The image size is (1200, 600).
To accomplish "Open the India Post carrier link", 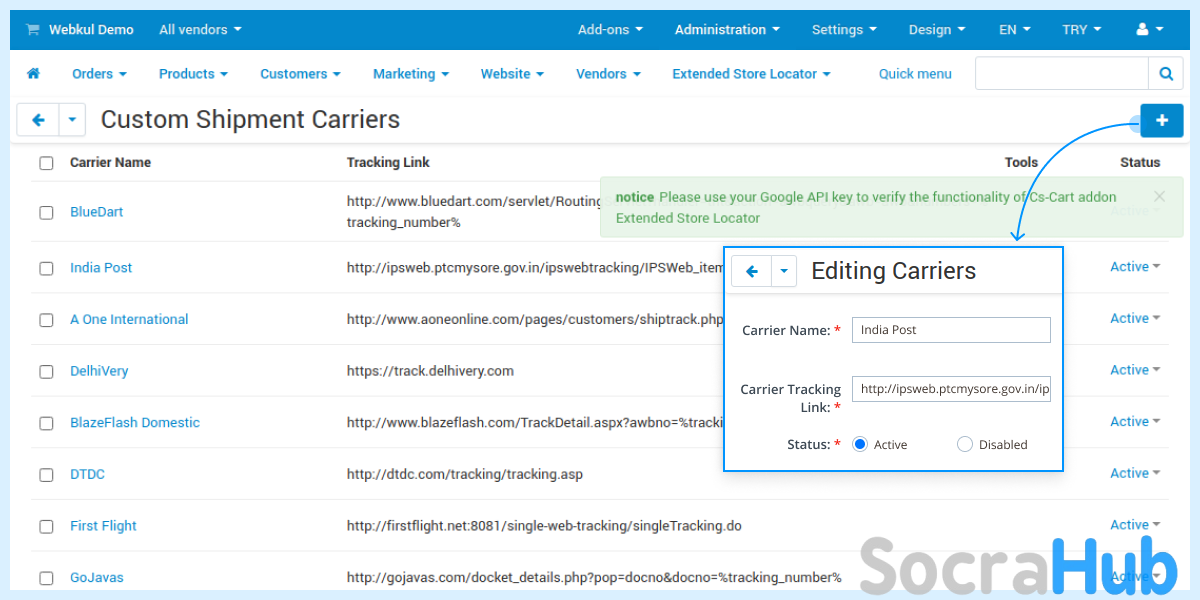I will 101,268.
